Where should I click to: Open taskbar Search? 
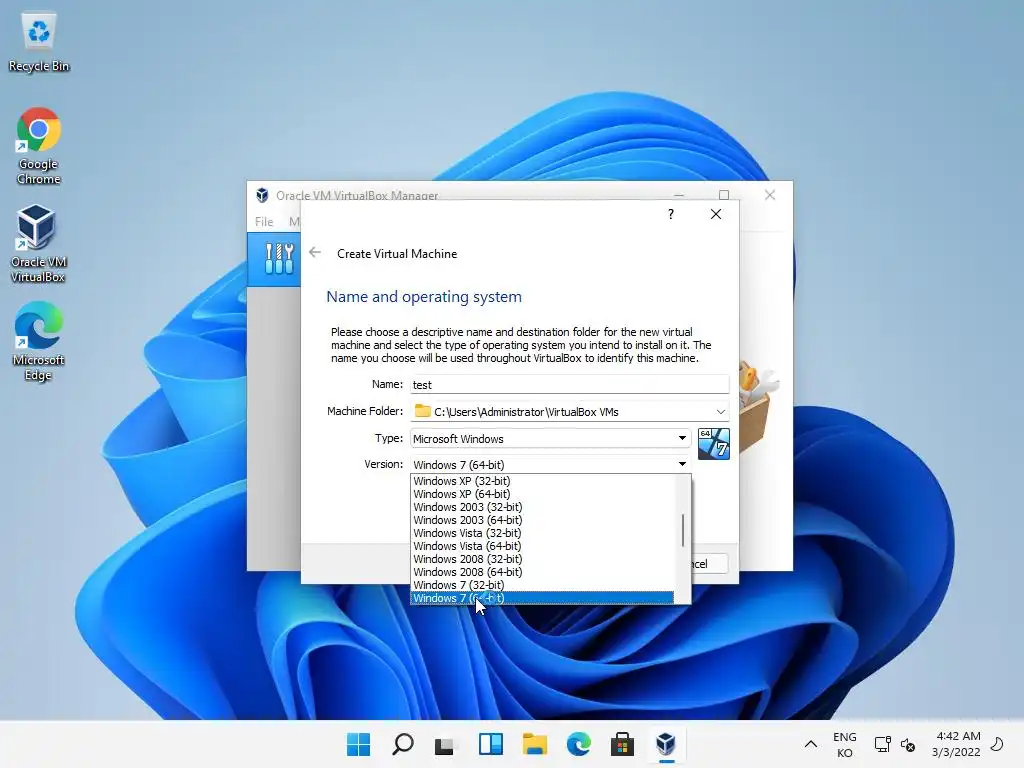[402, 744]
